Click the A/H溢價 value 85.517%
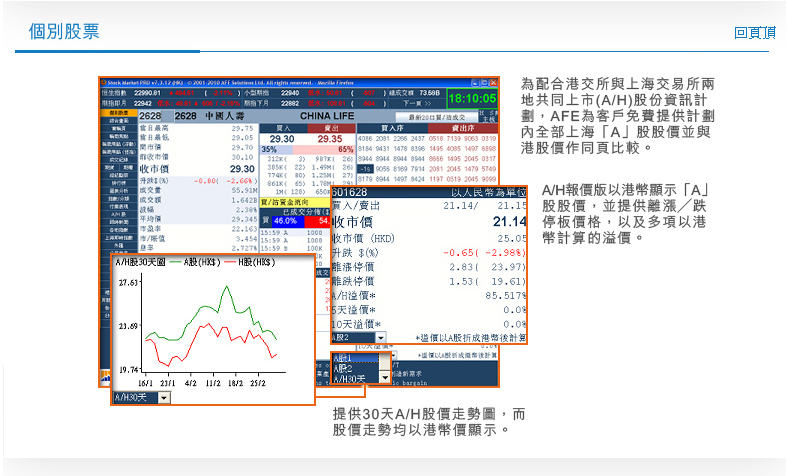Viewport: 788px width, 476px height. point(506,296)
